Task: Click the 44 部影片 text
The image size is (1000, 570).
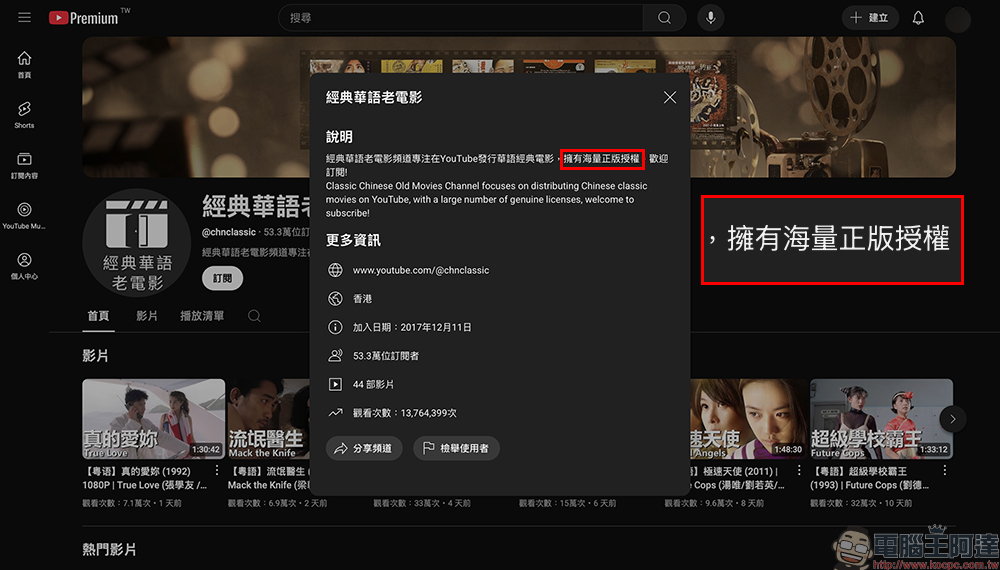Action: tap(373, 384)
